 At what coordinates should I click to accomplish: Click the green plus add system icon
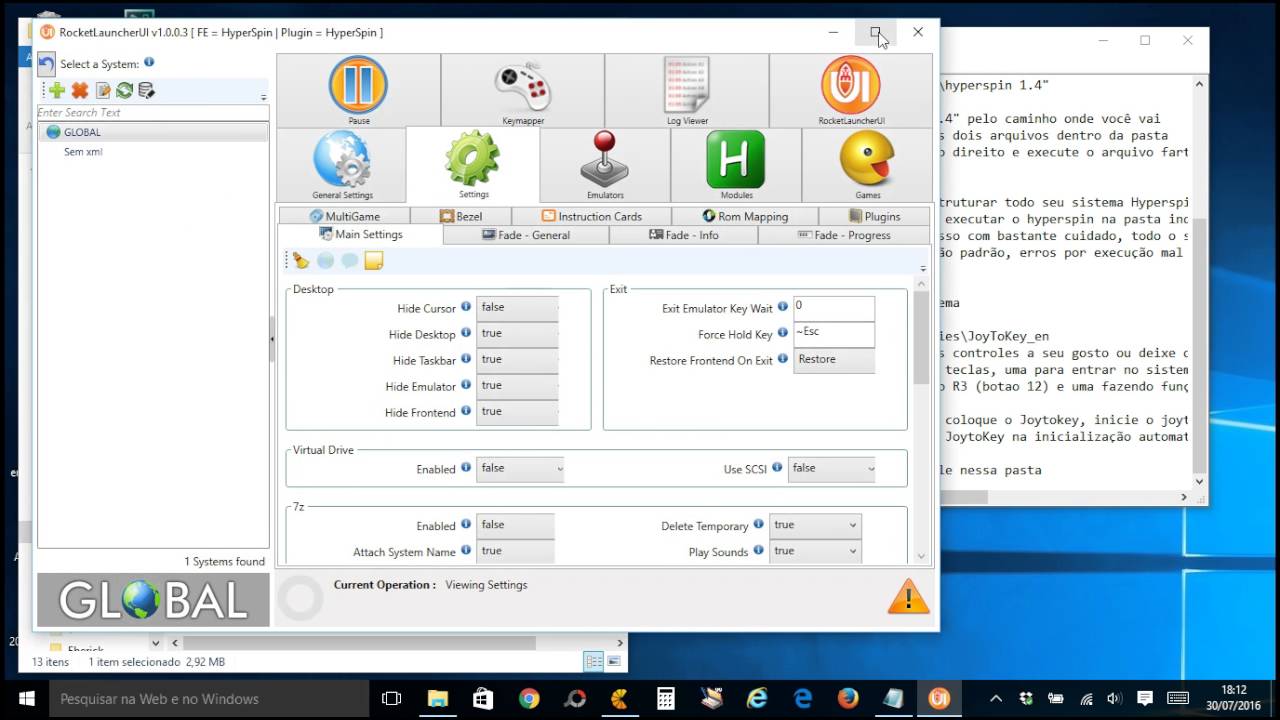click(x=57, y=91)
